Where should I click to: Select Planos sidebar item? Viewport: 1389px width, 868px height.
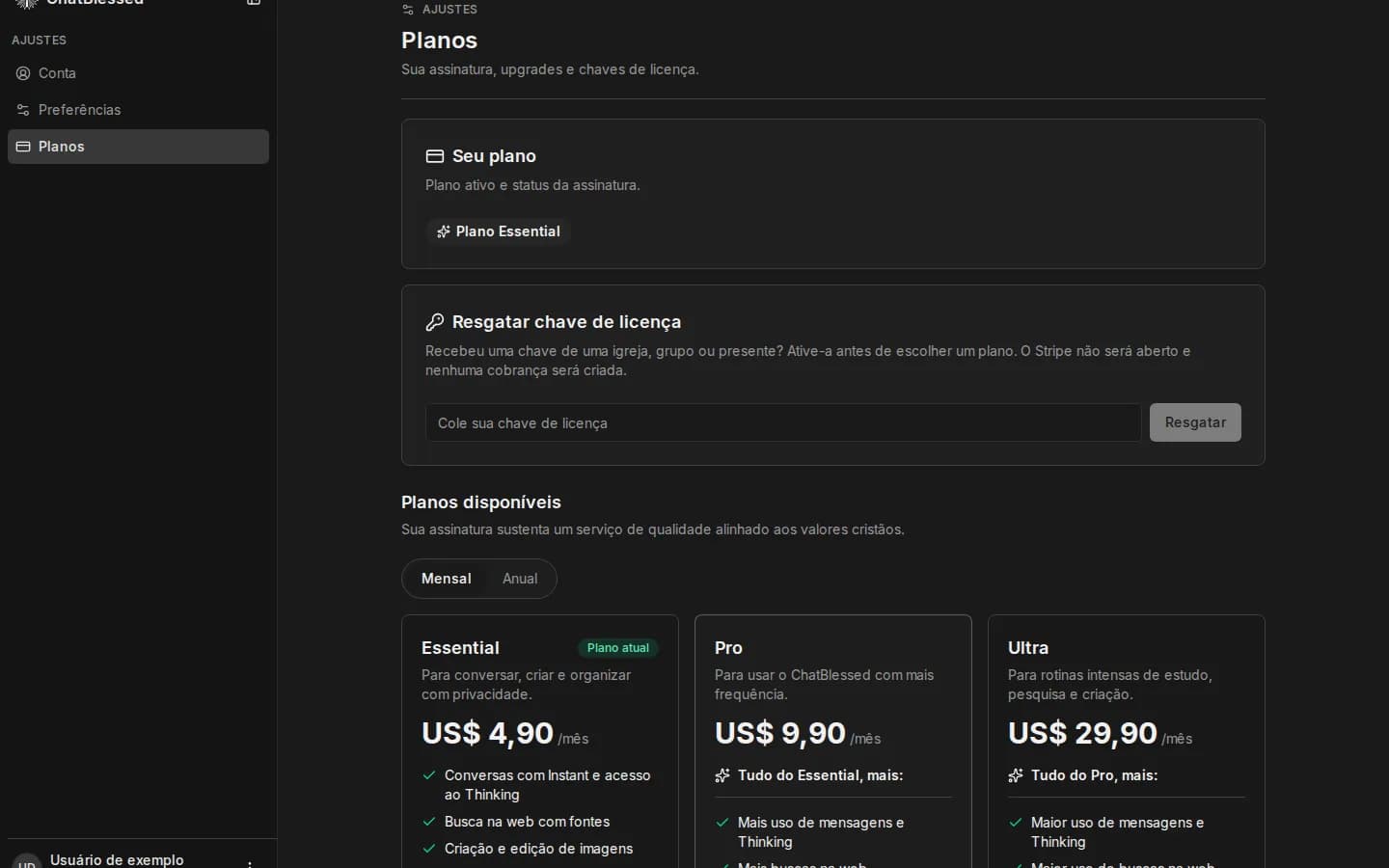tap(138, 147)
